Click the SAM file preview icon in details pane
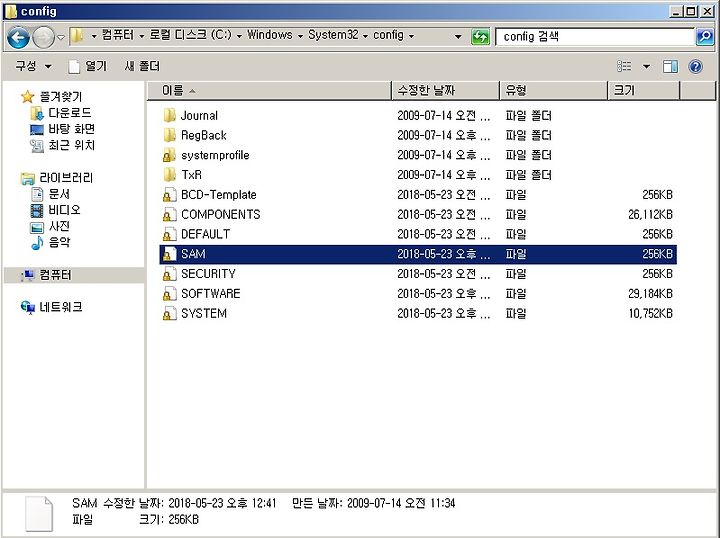Image resolution: width=720 pixels, height=538 pixels. (x=39, y=514)
